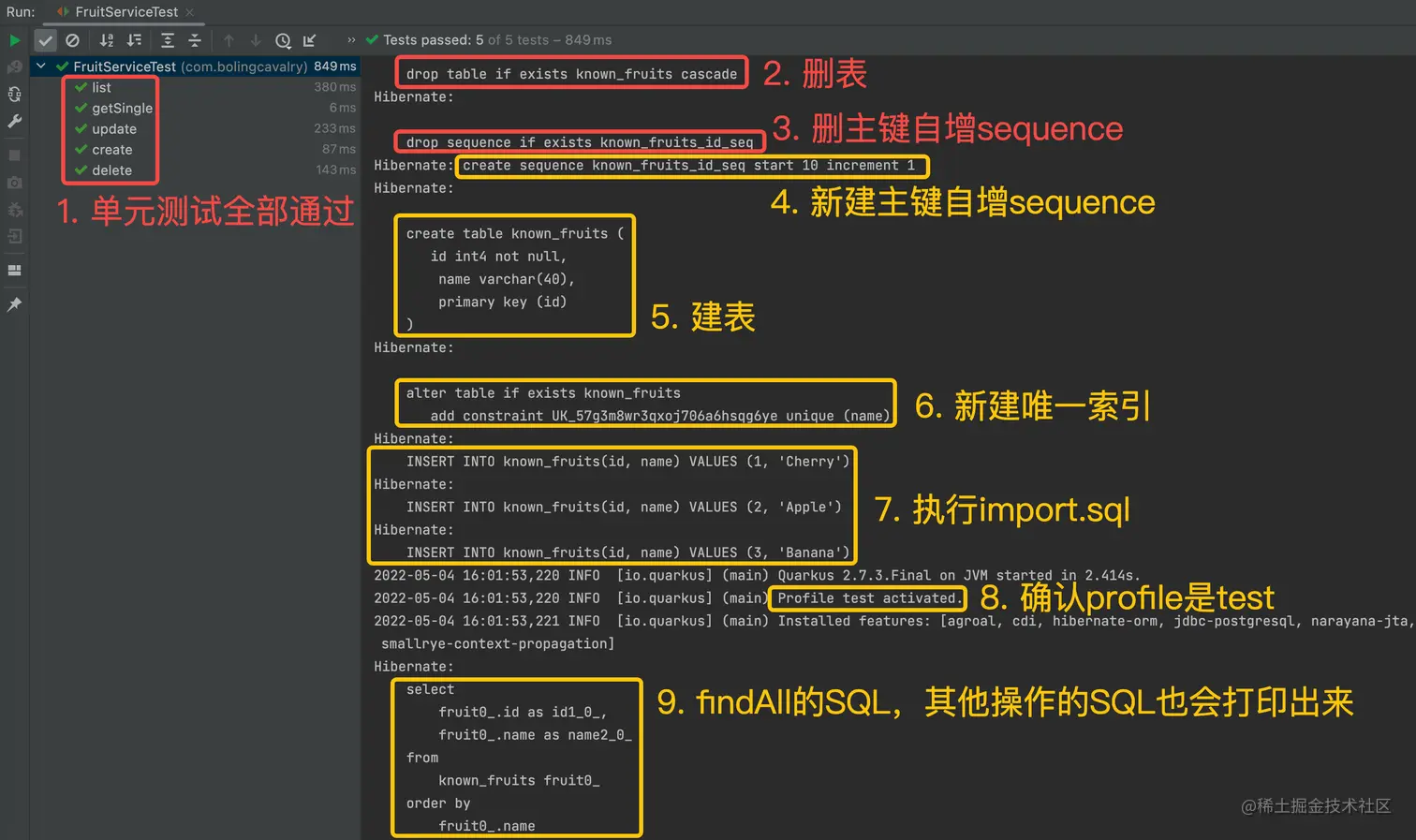1416x840 pixels.
Task: Click the Stop square icon
Action: point(14,155)
